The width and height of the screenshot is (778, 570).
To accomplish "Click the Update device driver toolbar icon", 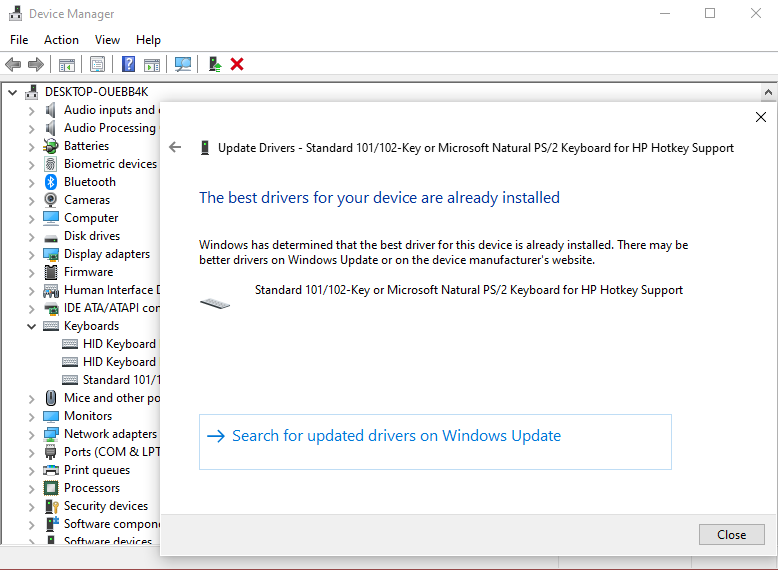I will [215, 64].
